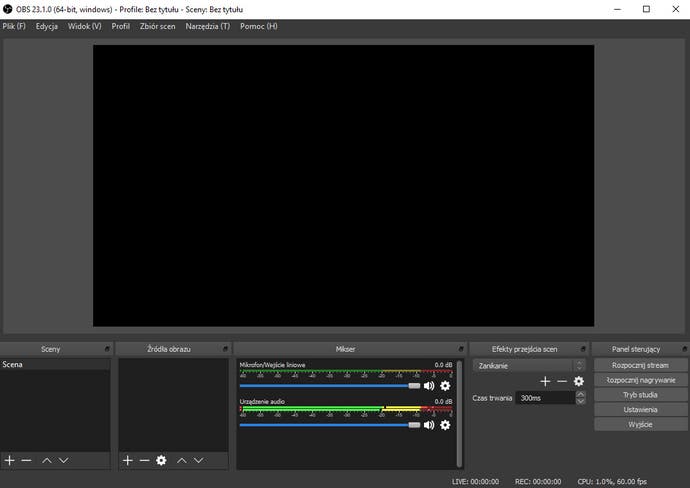Click Rozpocznij stream button
690x488 pixels.
(640, 365)
